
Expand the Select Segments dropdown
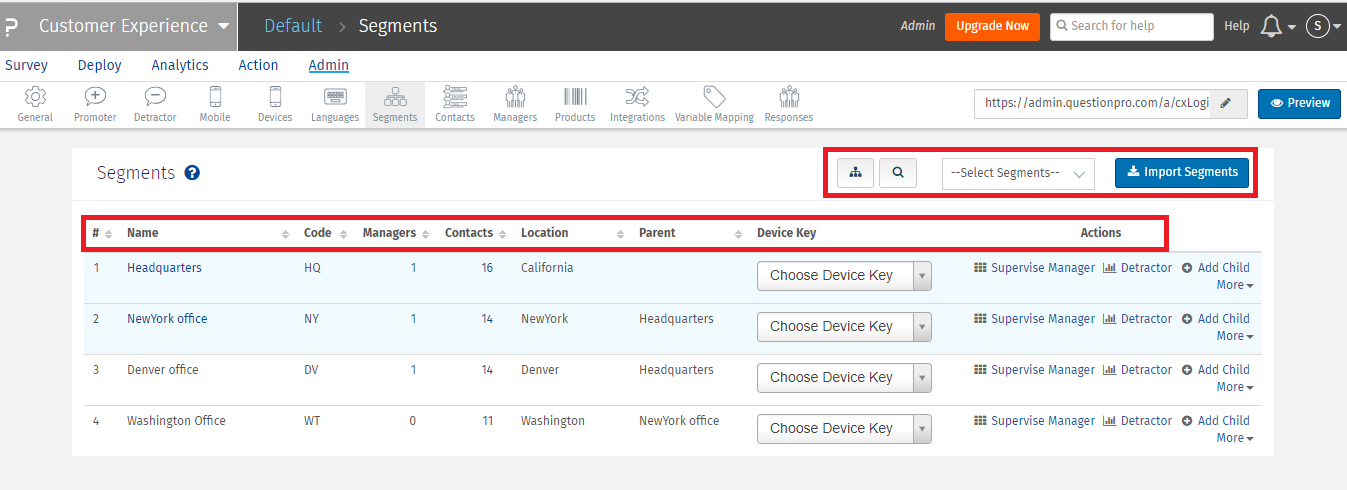click(x=1018, y=173)
